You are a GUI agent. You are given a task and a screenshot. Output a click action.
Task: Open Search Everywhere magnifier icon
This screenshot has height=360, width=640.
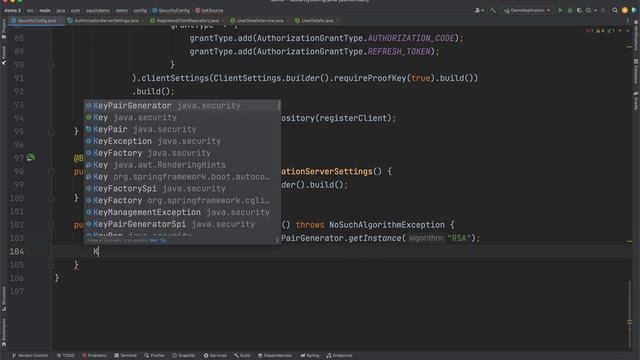pyautogui.click(x=615, y=10)
